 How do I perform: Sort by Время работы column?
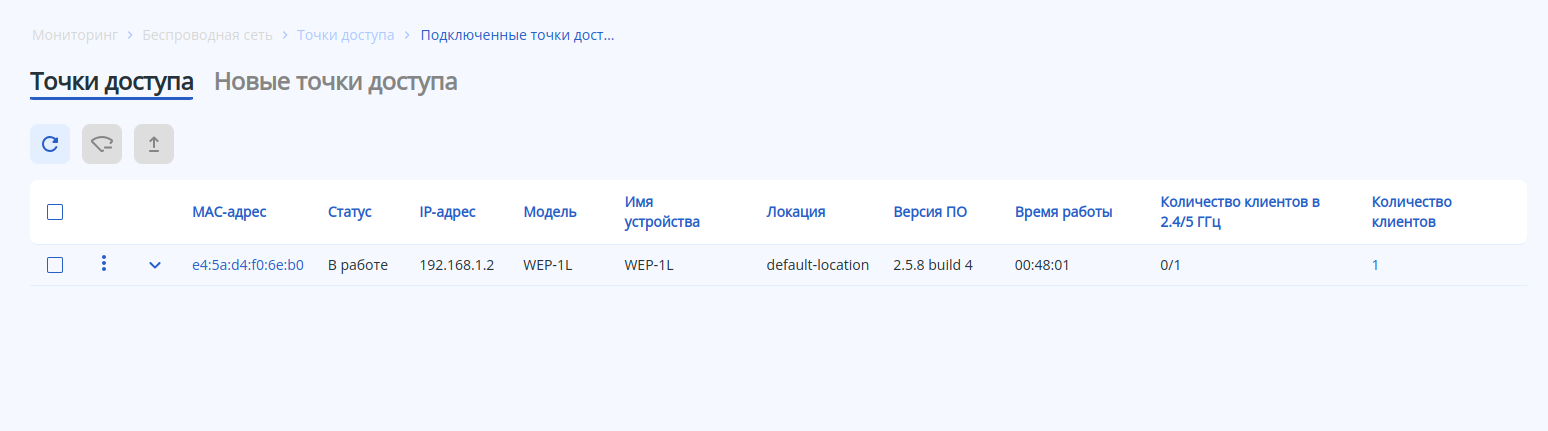(1063, 212)
